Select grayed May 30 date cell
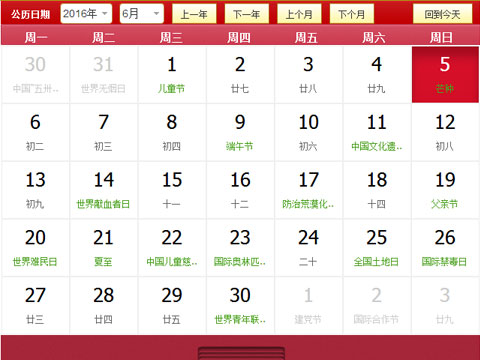This screenshot has width=480, height=360. coord(35,75)
